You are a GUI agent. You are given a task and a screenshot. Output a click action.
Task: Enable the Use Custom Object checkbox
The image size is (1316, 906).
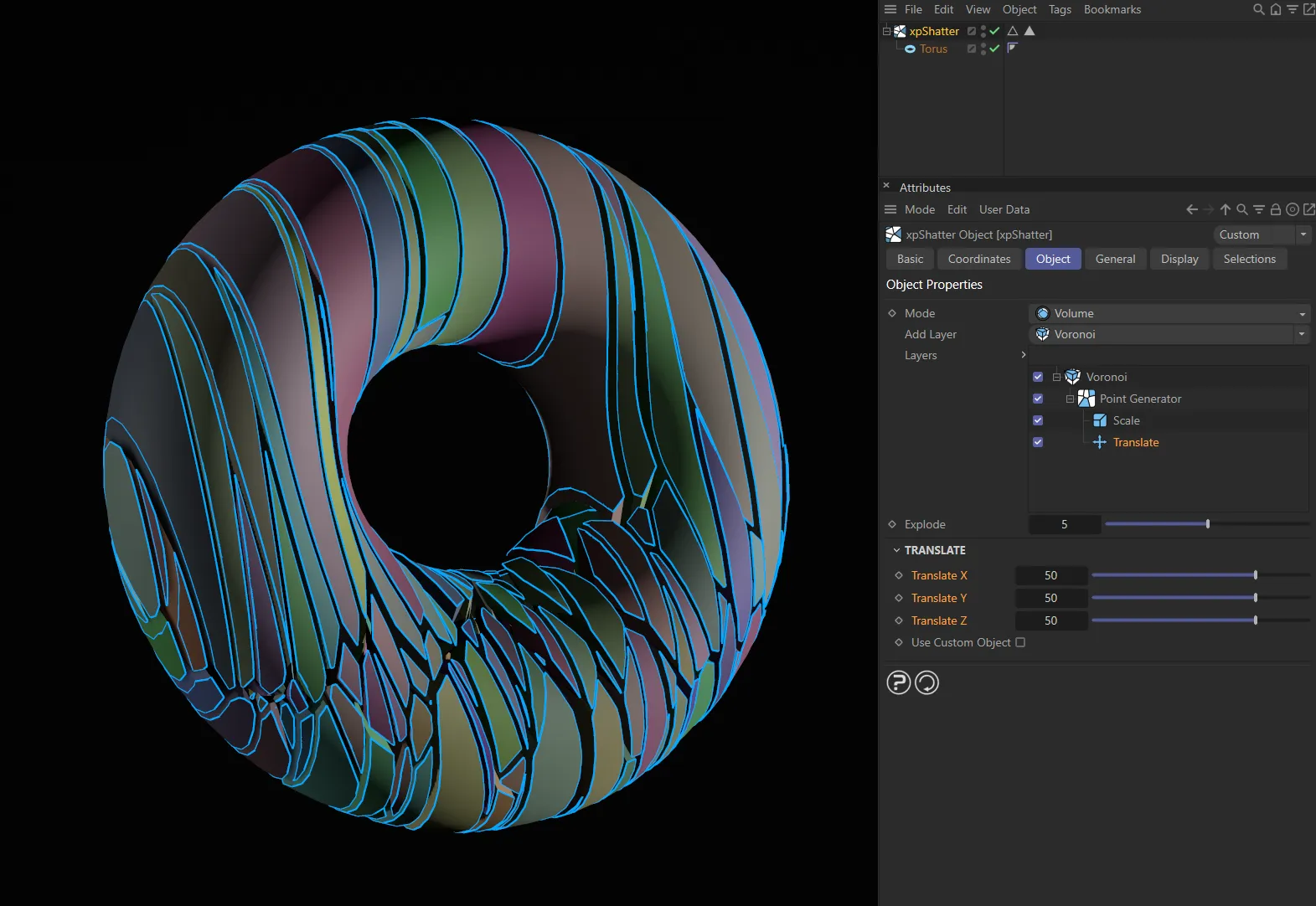pyautogui.click(x=1020, y=642)
